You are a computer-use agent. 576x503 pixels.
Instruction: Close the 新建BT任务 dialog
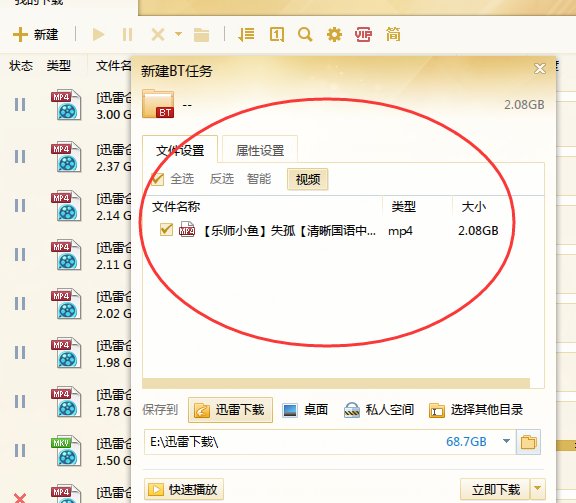click(539, 68)
